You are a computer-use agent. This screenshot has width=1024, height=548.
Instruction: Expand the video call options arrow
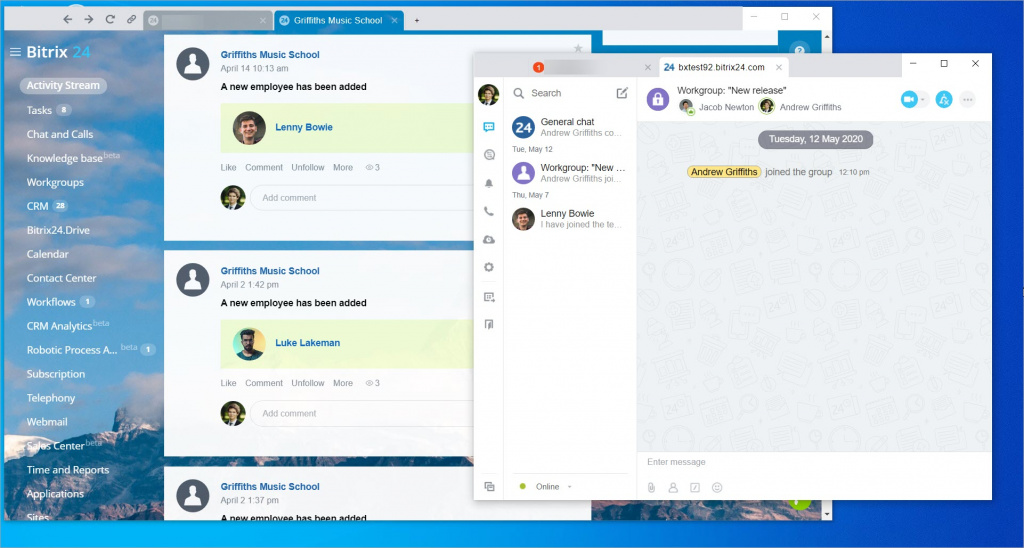[923, 99]
